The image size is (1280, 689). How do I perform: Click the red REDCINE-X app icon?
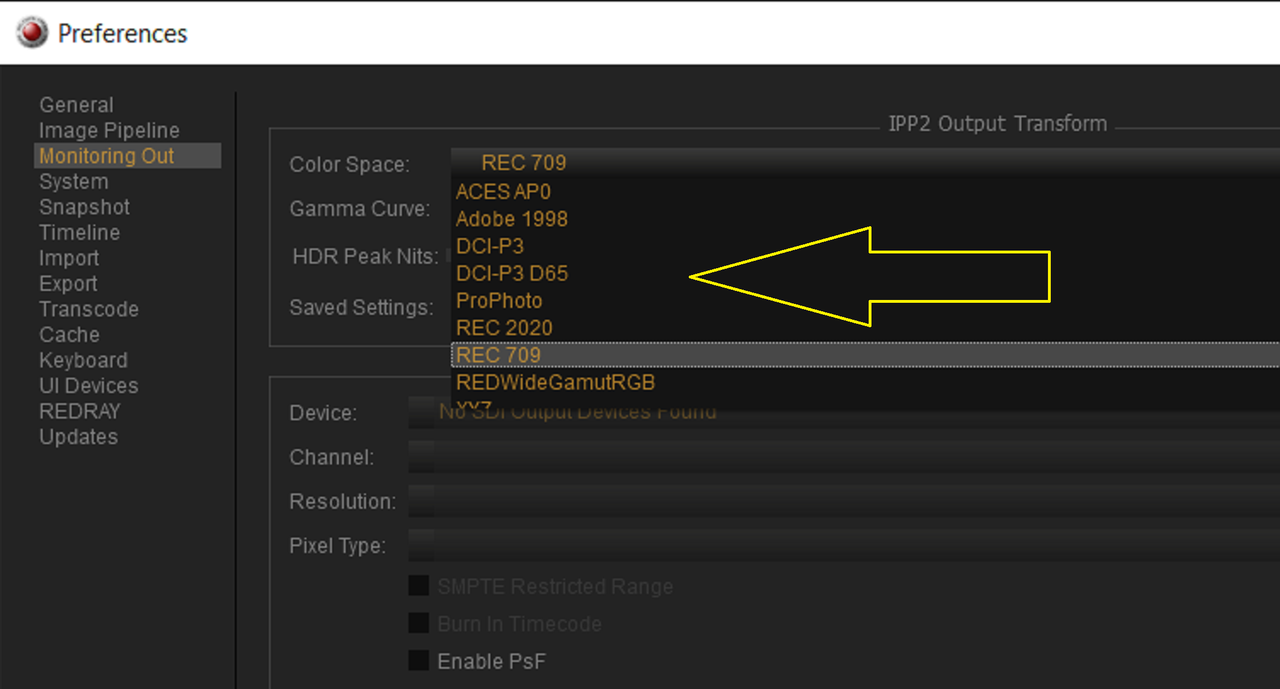(x=33, y=33)
